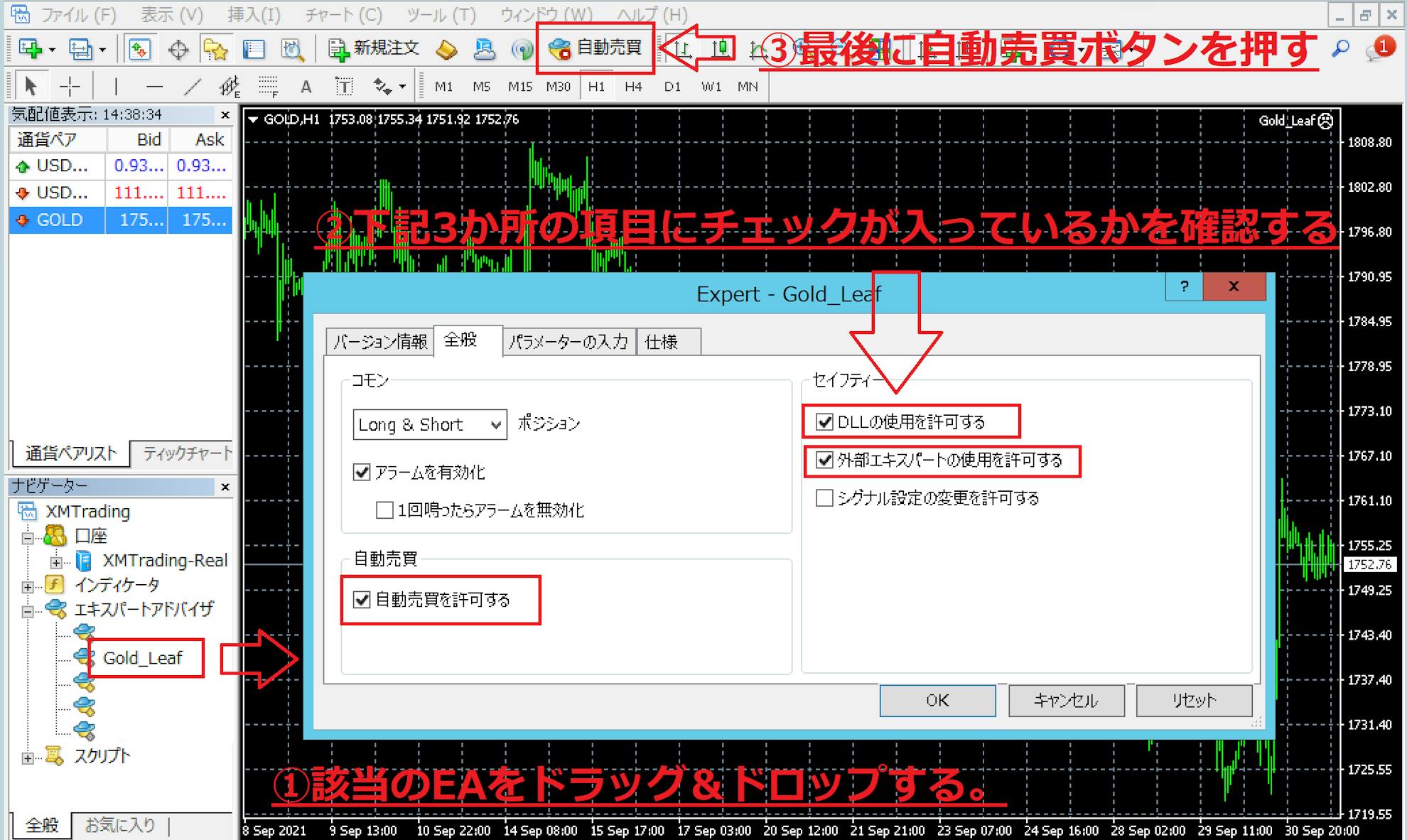Open the profiles toolbar icon

pos(80,49)
